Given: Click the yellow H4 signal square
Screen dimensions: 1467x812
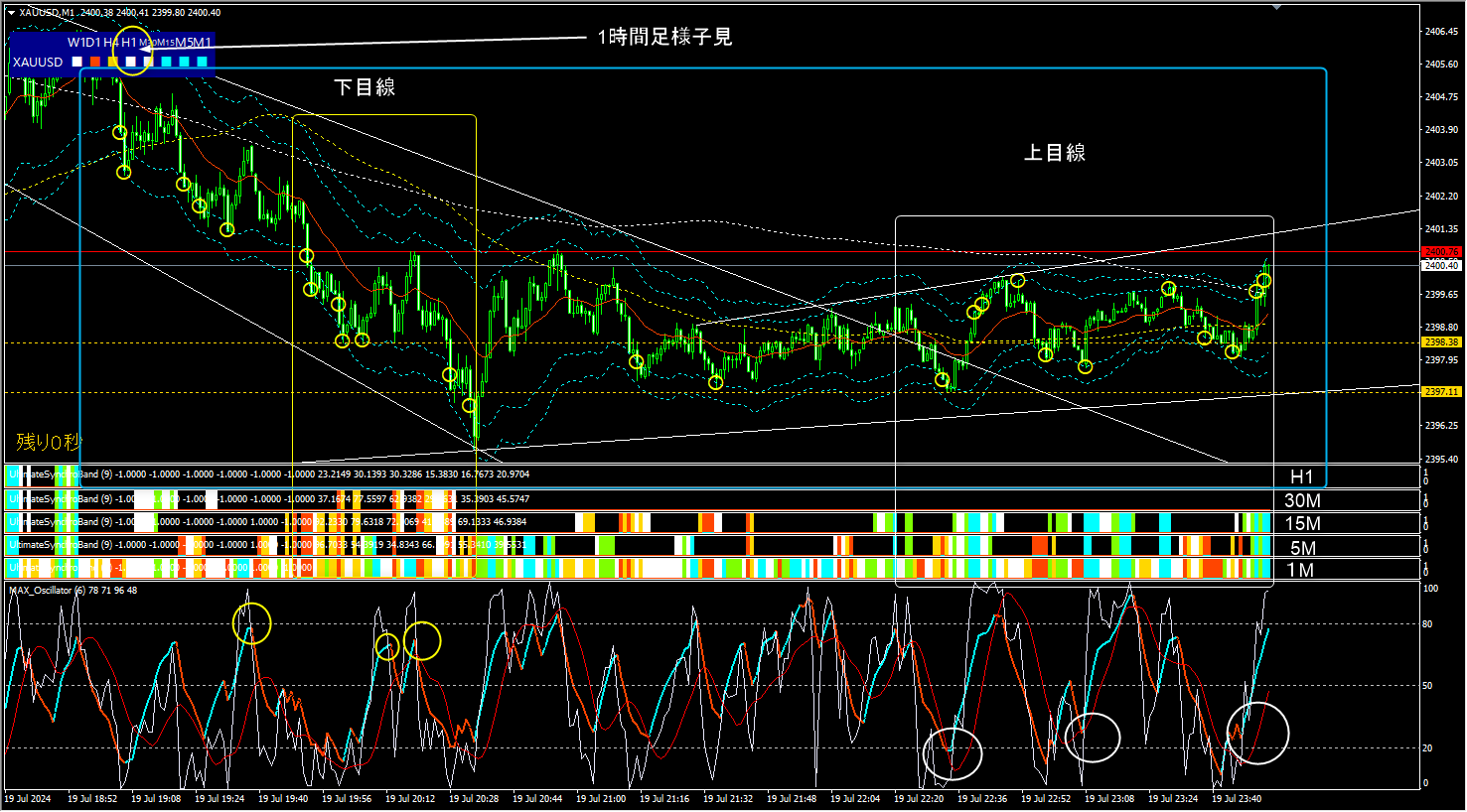Looking at the screenshot, I should click(x=113, y=62).
